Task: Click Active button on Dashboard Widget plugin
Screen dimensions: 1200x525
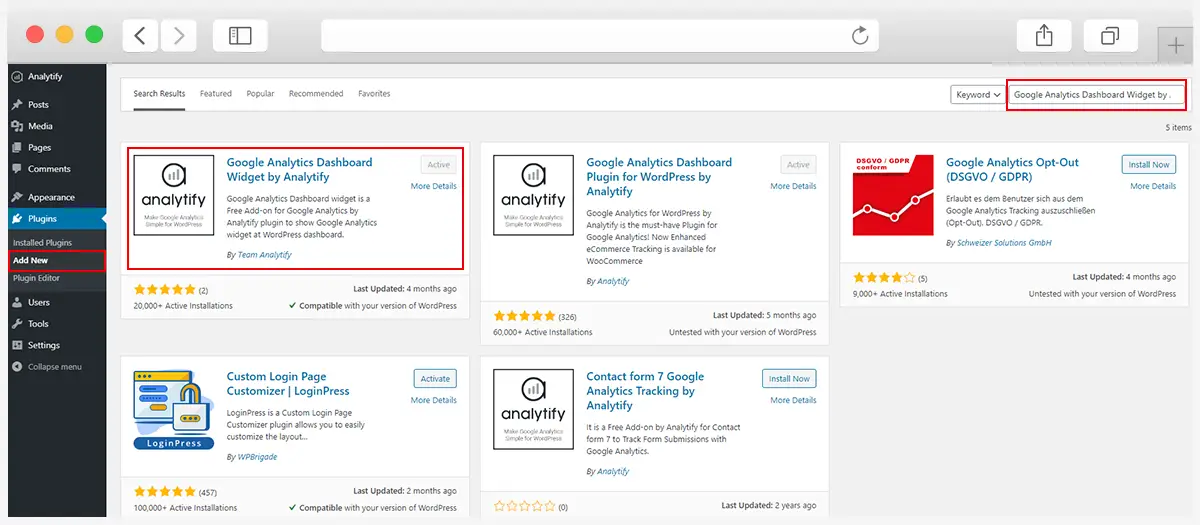Action: (438, 165)
